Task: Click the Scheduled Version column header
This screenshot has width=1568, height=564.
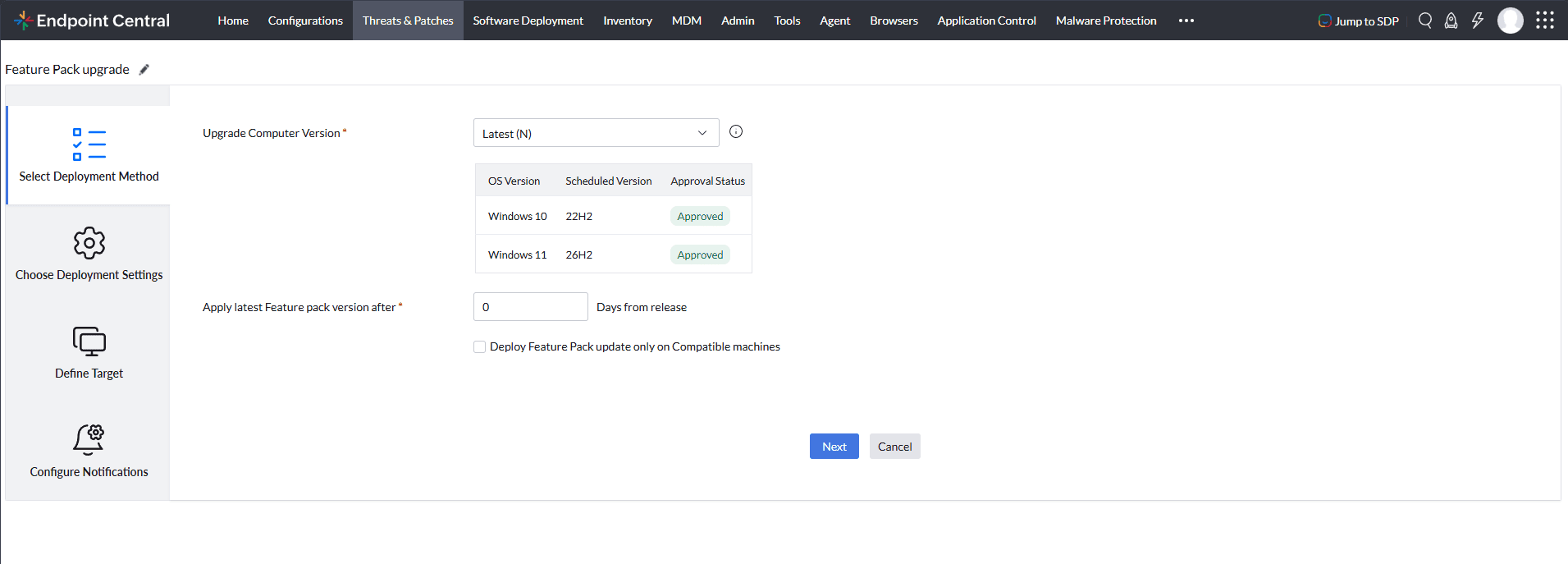Action: 608,181
